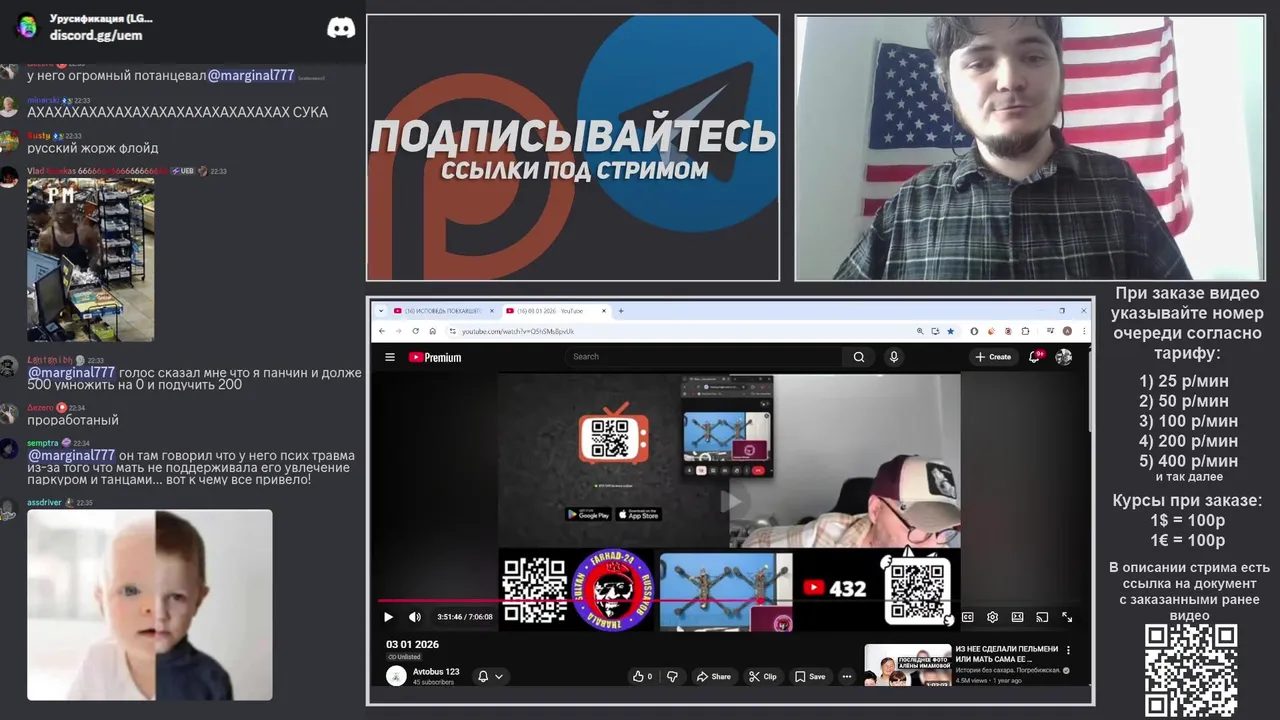Open a new browser tab
Image resolution: width=1280 pixels, height=720 pixels.
point(621,311)
